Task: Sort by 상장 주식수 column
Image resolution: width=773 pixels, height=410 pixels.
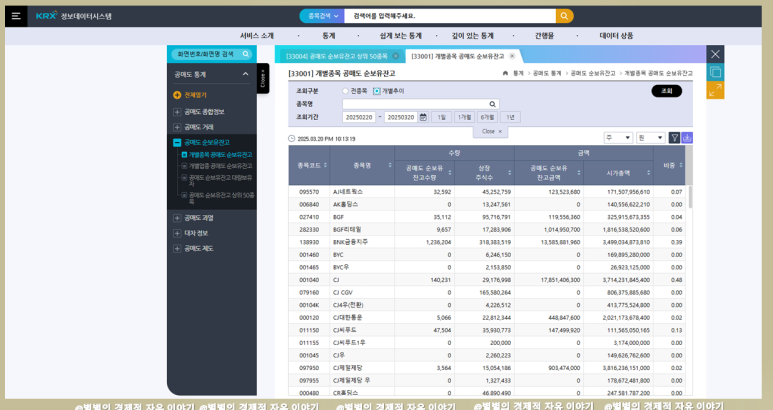Action: click(x=510, y=172)
